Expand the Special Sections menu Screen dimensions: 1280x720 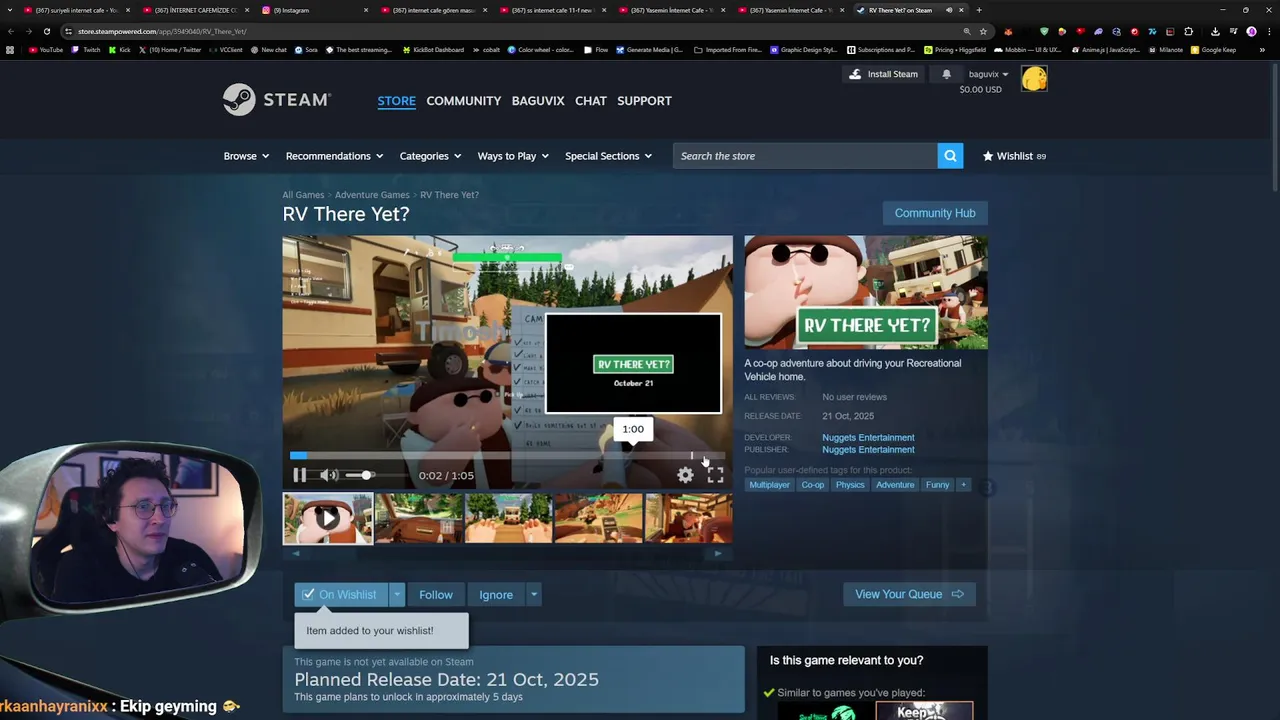pos(608,156)
